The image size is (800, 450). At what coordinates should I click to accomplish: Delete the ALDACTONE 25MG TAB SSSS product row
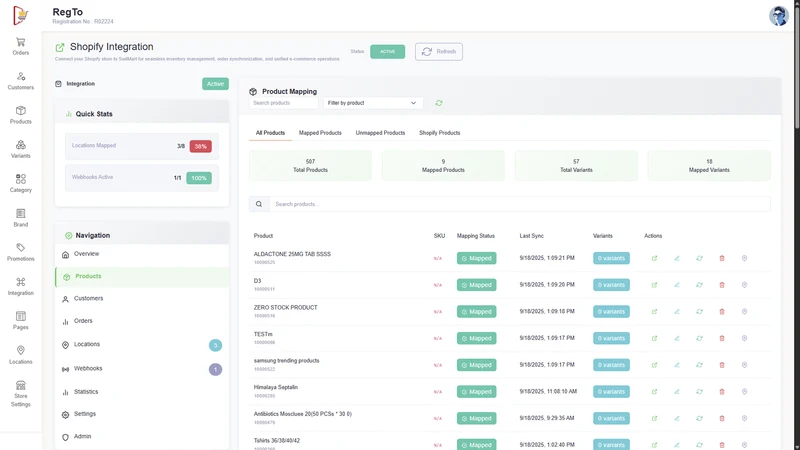pos(721,258)
